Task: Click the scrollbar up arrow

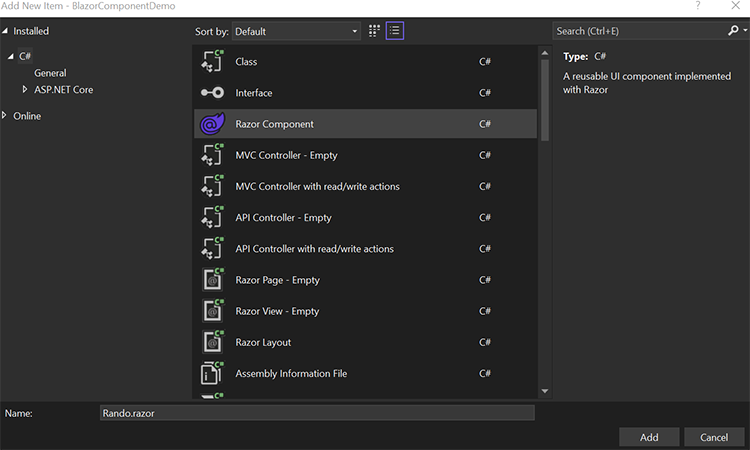Action: [545, 53]
